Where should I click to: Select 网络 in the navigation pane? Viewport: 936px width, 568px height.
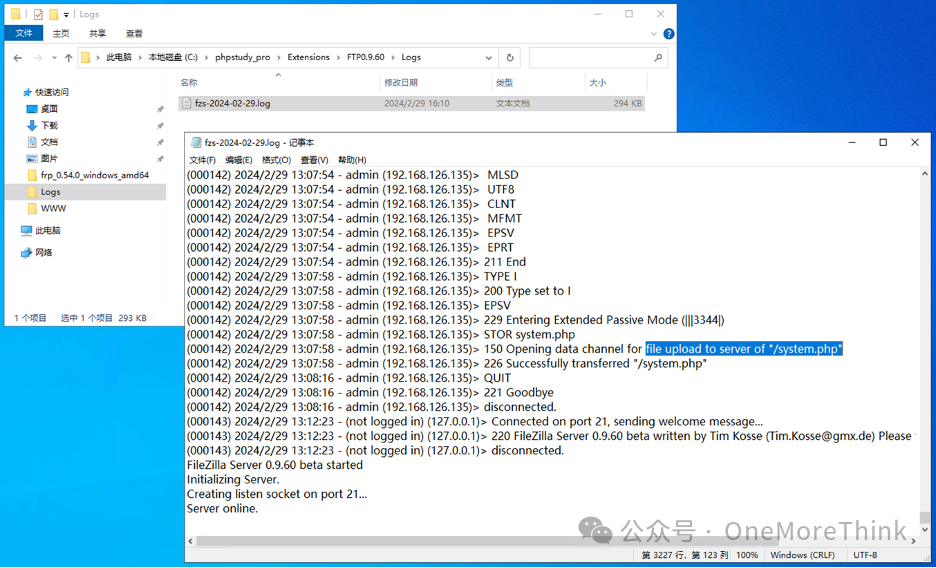[43, 252]
